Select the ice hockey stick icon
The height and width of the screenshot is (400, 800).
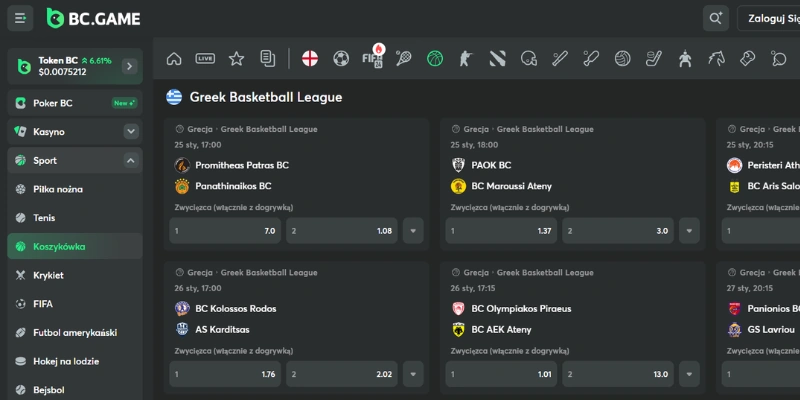[x=654, y=59]
